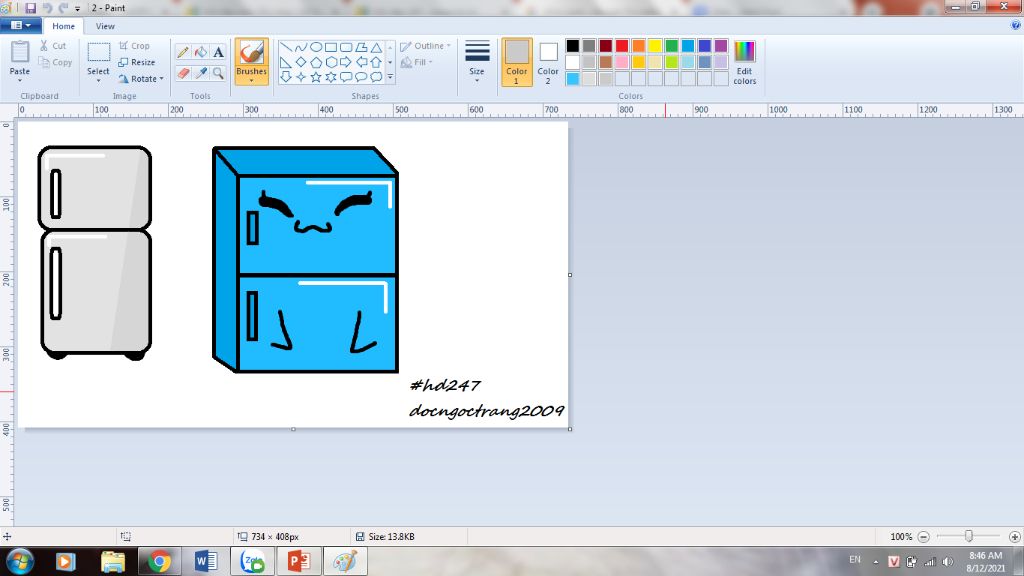Pick the yellow color swatch
Image resolution: width=1024 pixels, height=576 pixels.
[x=655, y=46]
